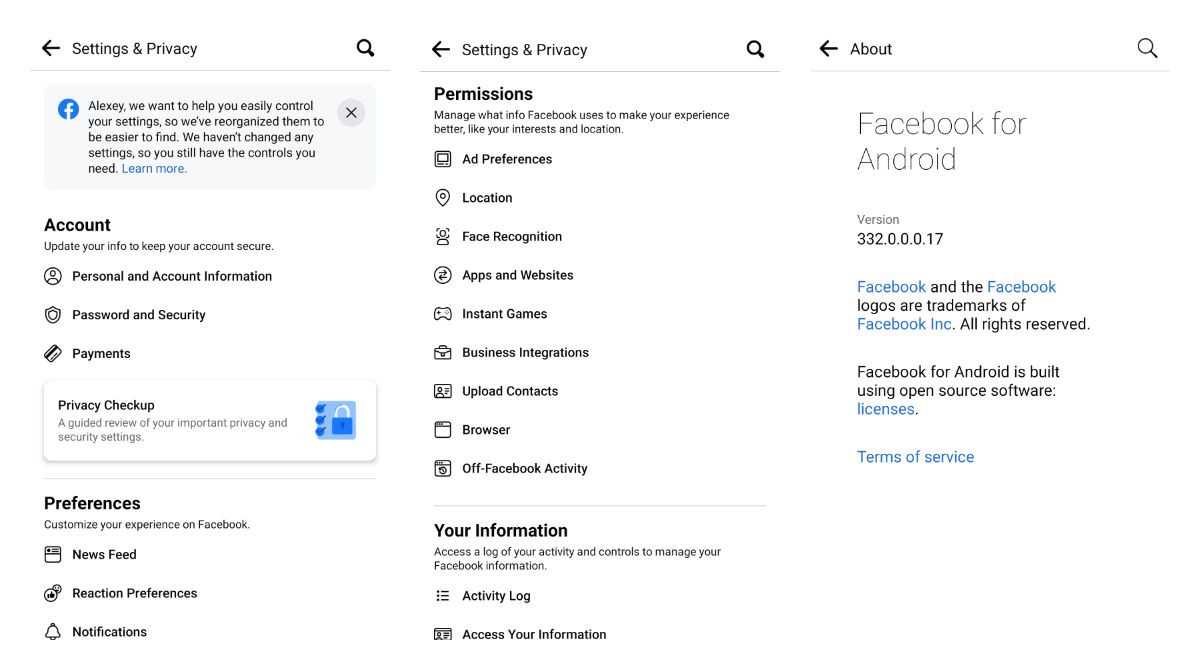Viewport: 1200px width, 670px height.
Task: Click the Reaction Preferences icon
Action: 53,593
